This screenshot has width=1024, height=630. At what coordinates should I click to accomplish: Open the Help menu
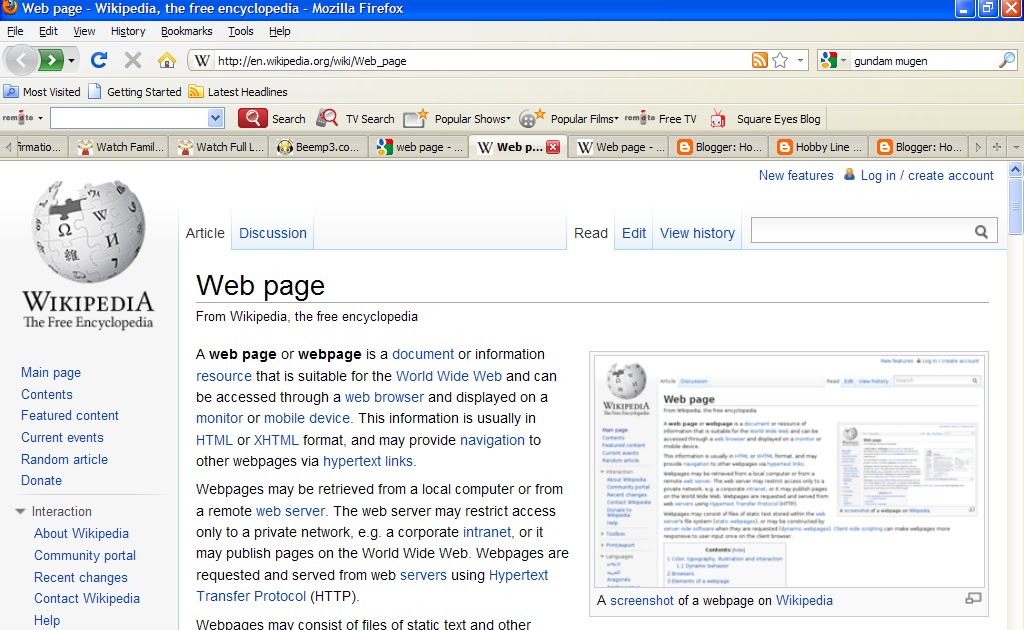280,31
